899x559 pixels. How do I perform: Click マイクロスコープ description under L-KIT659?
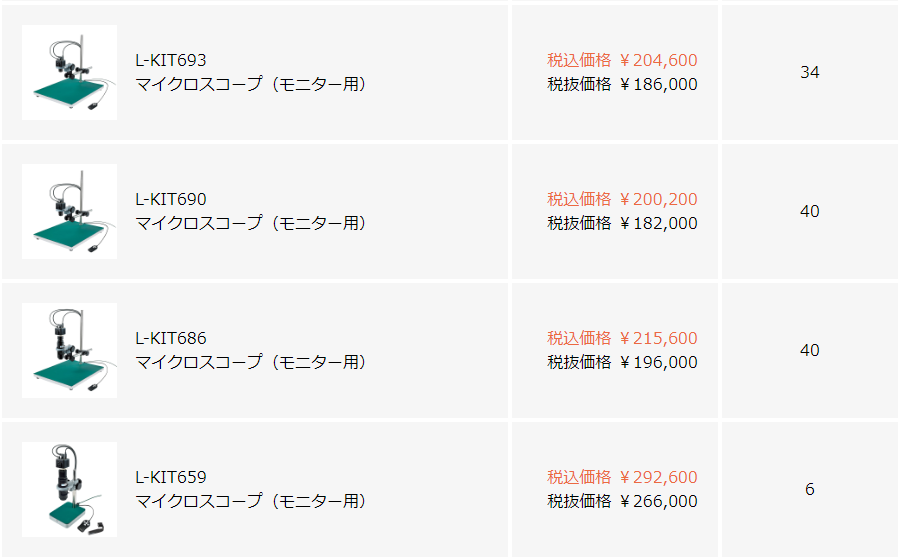click(x=251, y=501)
